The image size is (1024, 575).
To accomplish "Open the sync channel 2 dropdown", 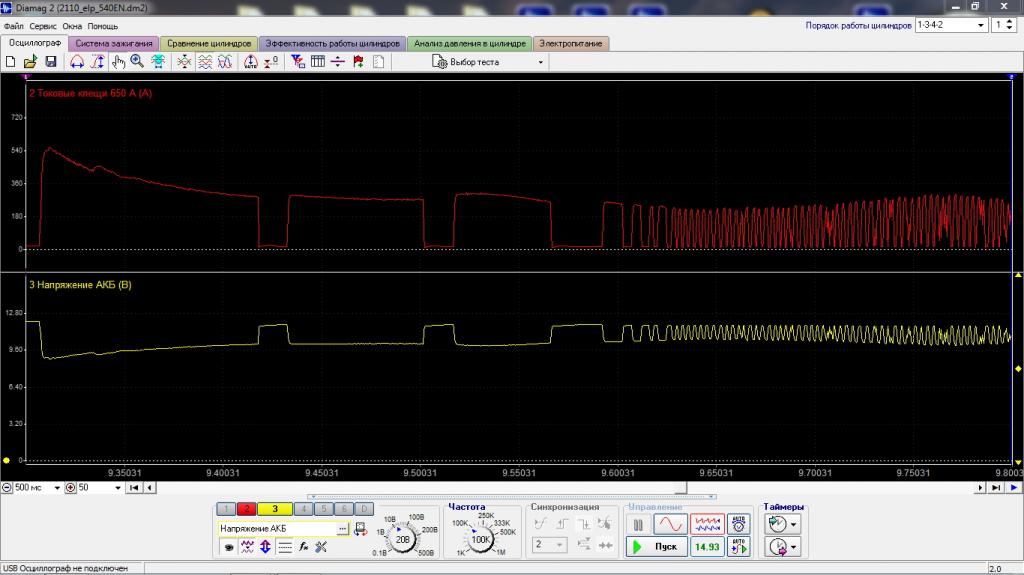I will pyautogui.click(x=560, y=544).
